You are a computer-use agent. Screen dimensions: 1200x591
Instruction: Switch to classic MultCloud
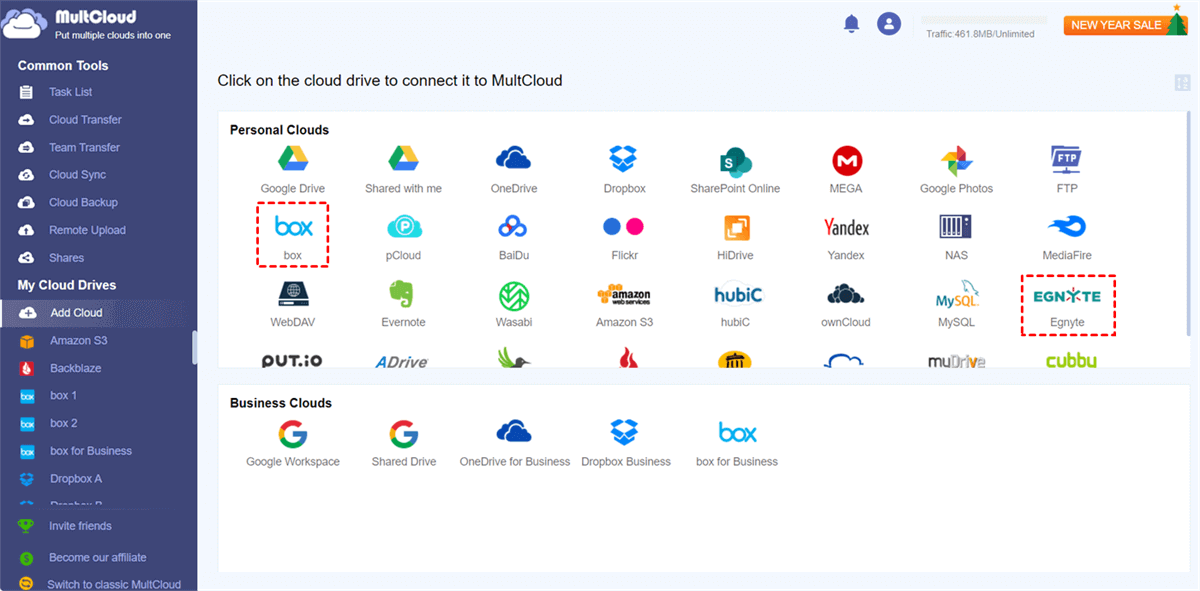[x=114, y=584]
